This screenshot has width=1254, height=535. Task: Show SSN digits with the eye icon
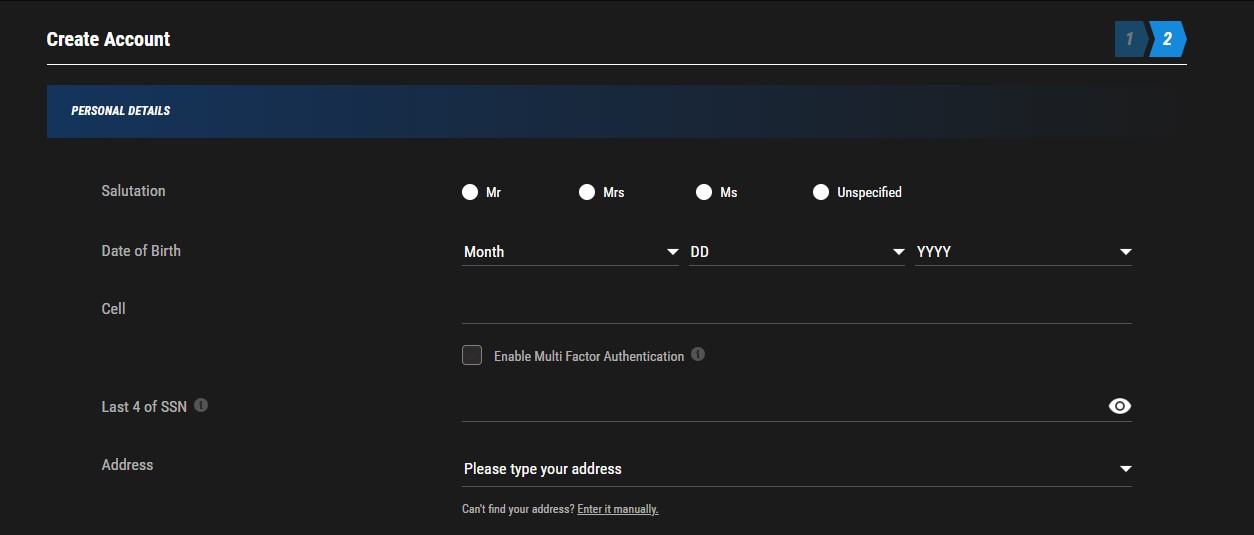click(x=1120, y=406)
